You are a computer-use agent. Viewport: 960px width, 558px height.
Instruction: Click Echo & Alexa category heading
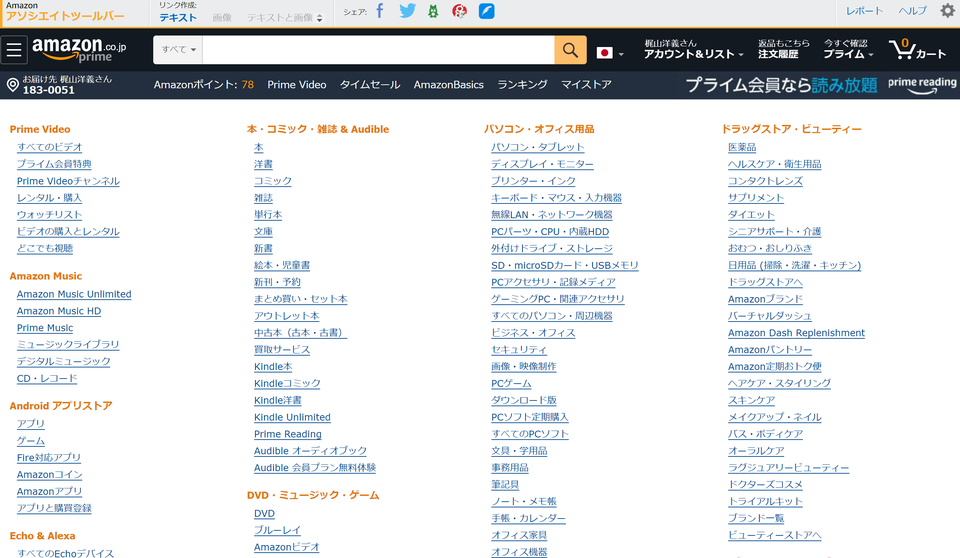[42, 536]
